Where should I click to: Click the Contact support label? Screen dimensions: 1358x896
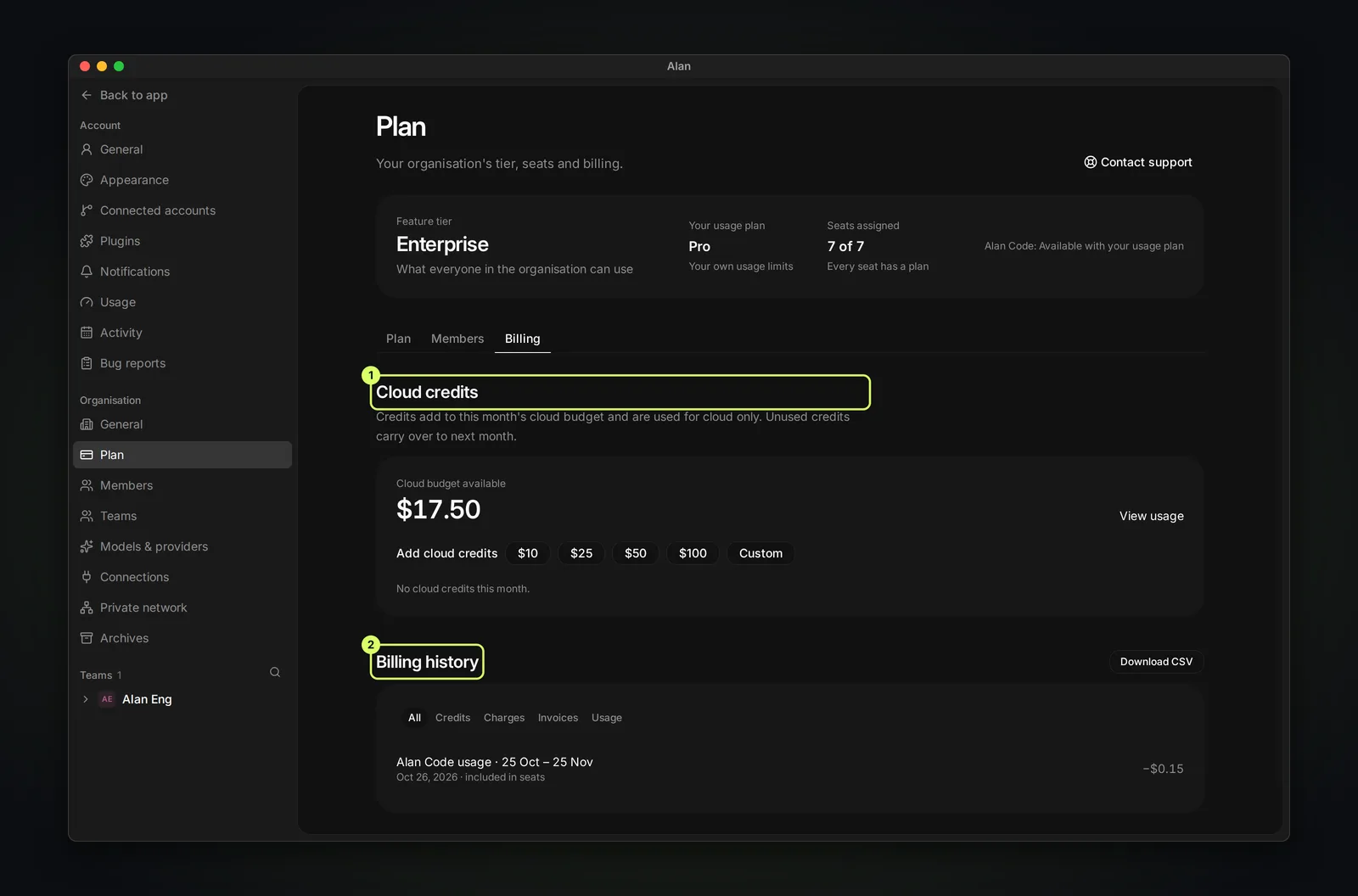coord(1147,162)
